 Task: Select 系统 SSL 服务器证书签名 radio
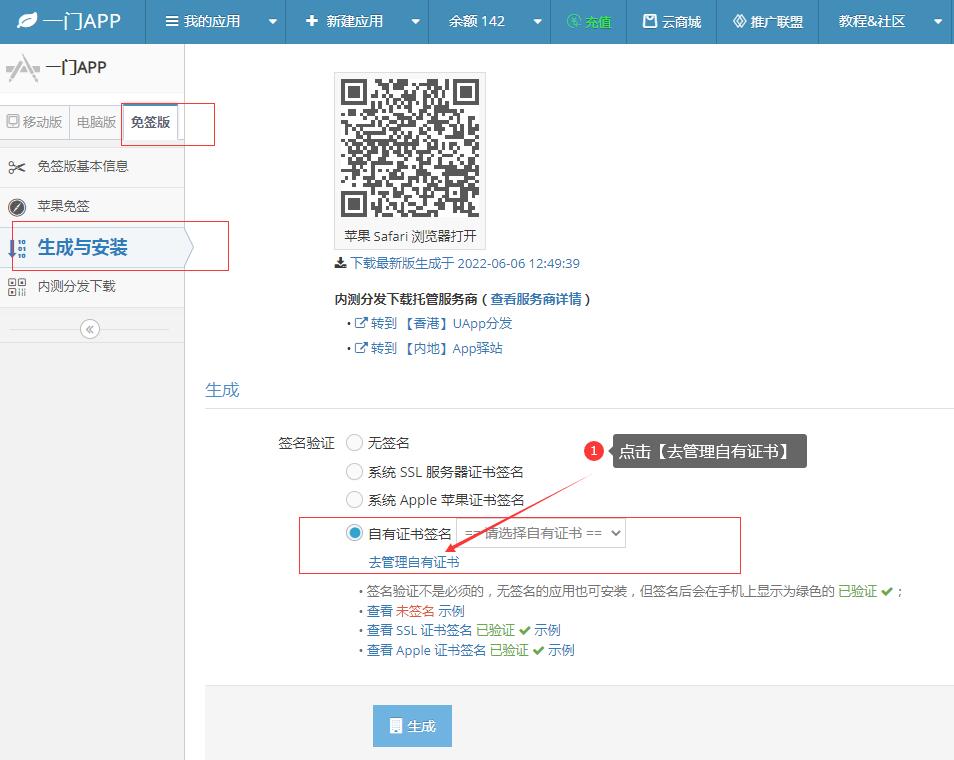(x=354, y=472)
